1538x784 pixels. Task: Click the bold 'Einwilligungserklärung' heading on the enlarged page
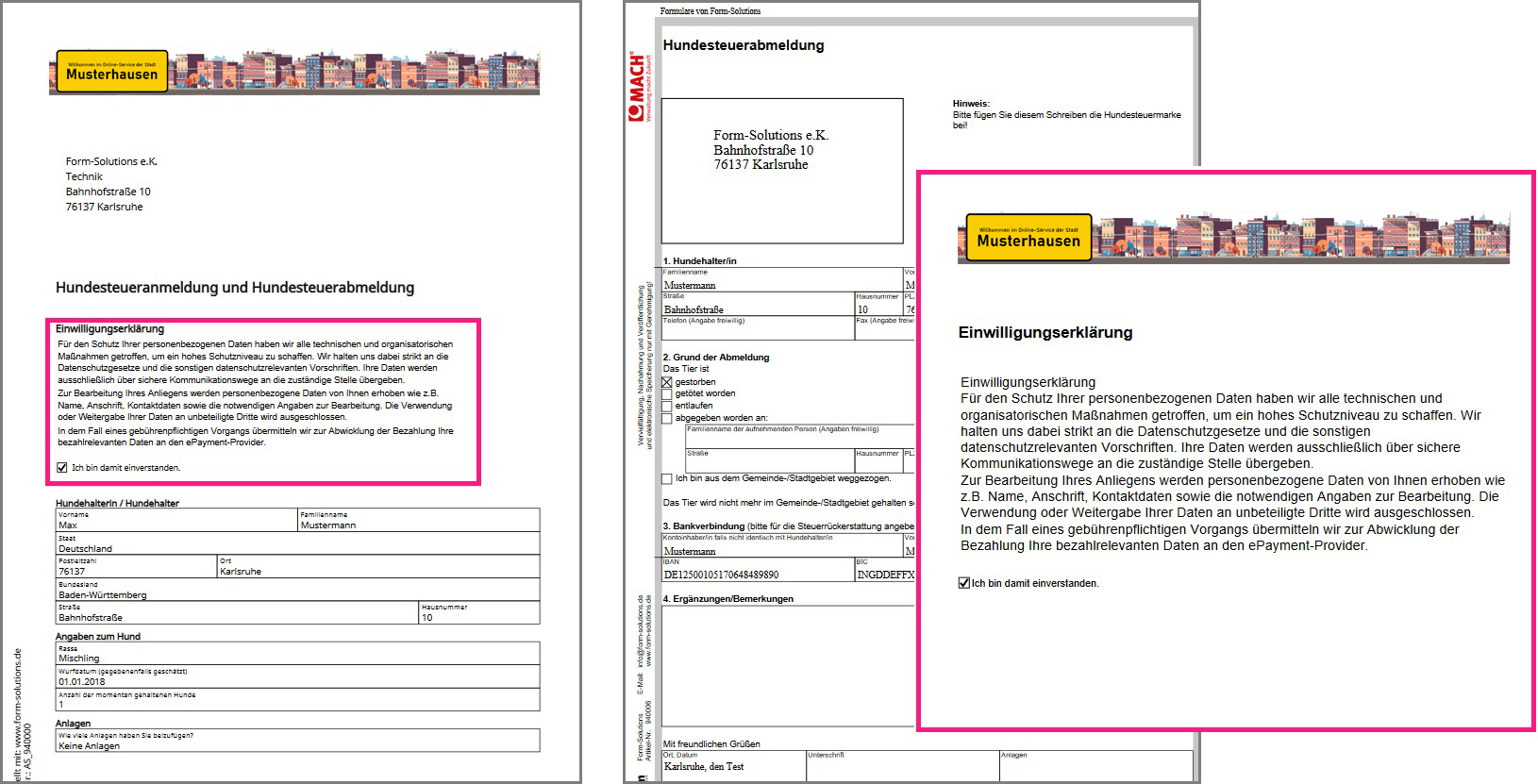1045,332
